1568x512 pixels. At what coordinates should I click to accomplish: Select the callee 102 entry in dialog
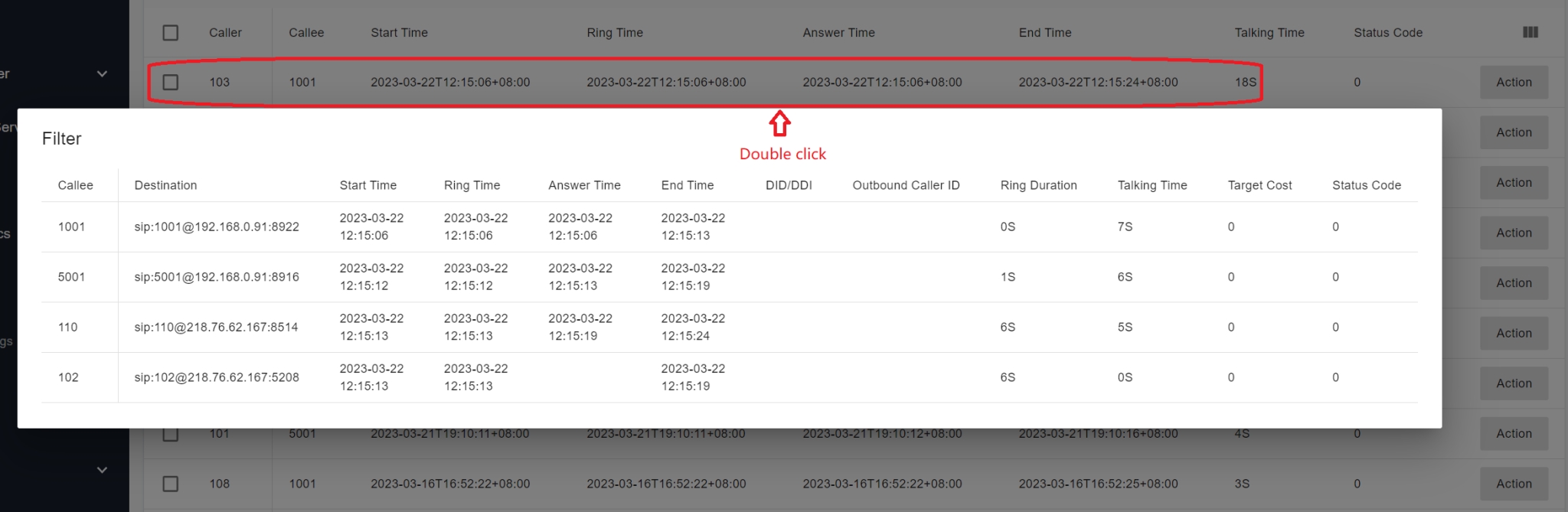coord(68,377)
